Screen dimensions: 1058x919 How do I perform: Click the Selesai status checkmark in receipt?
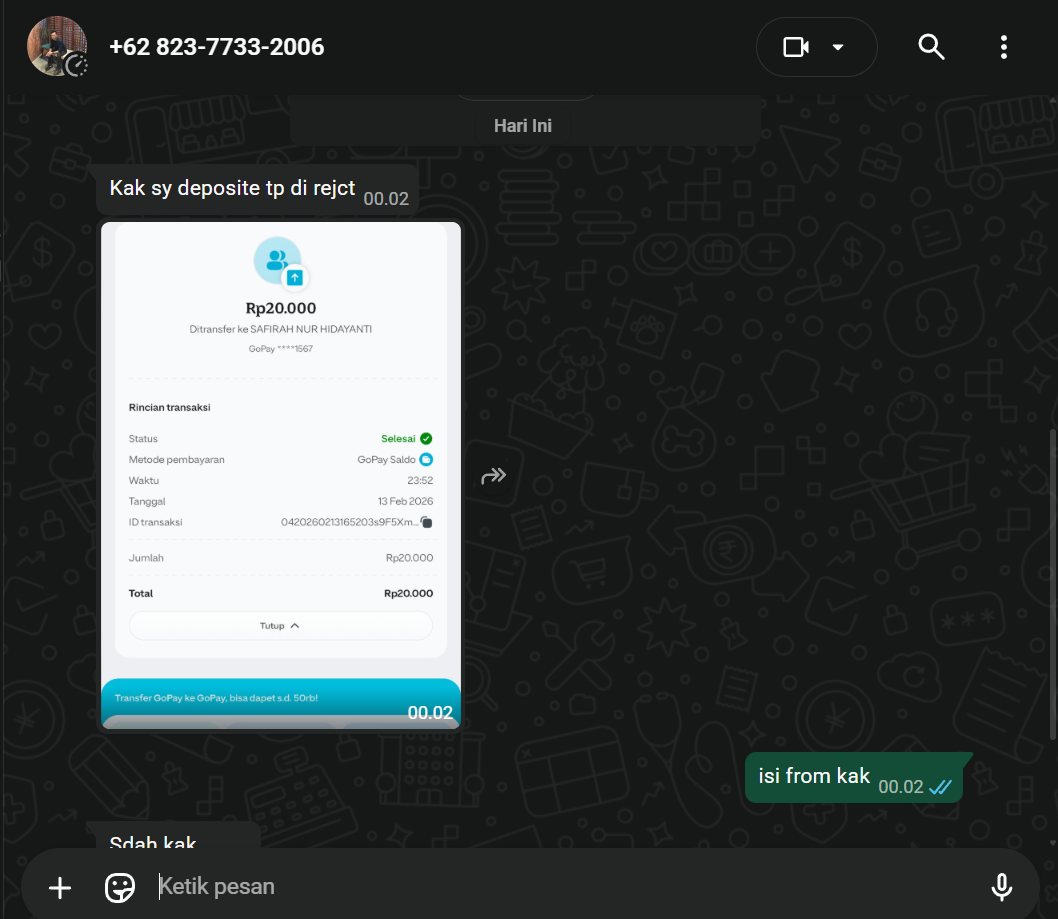(x=426, y=439)
